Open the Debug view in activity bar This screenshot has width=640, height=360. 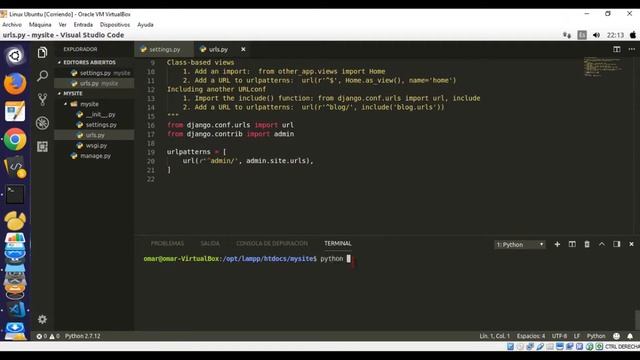tap(42, 123)
